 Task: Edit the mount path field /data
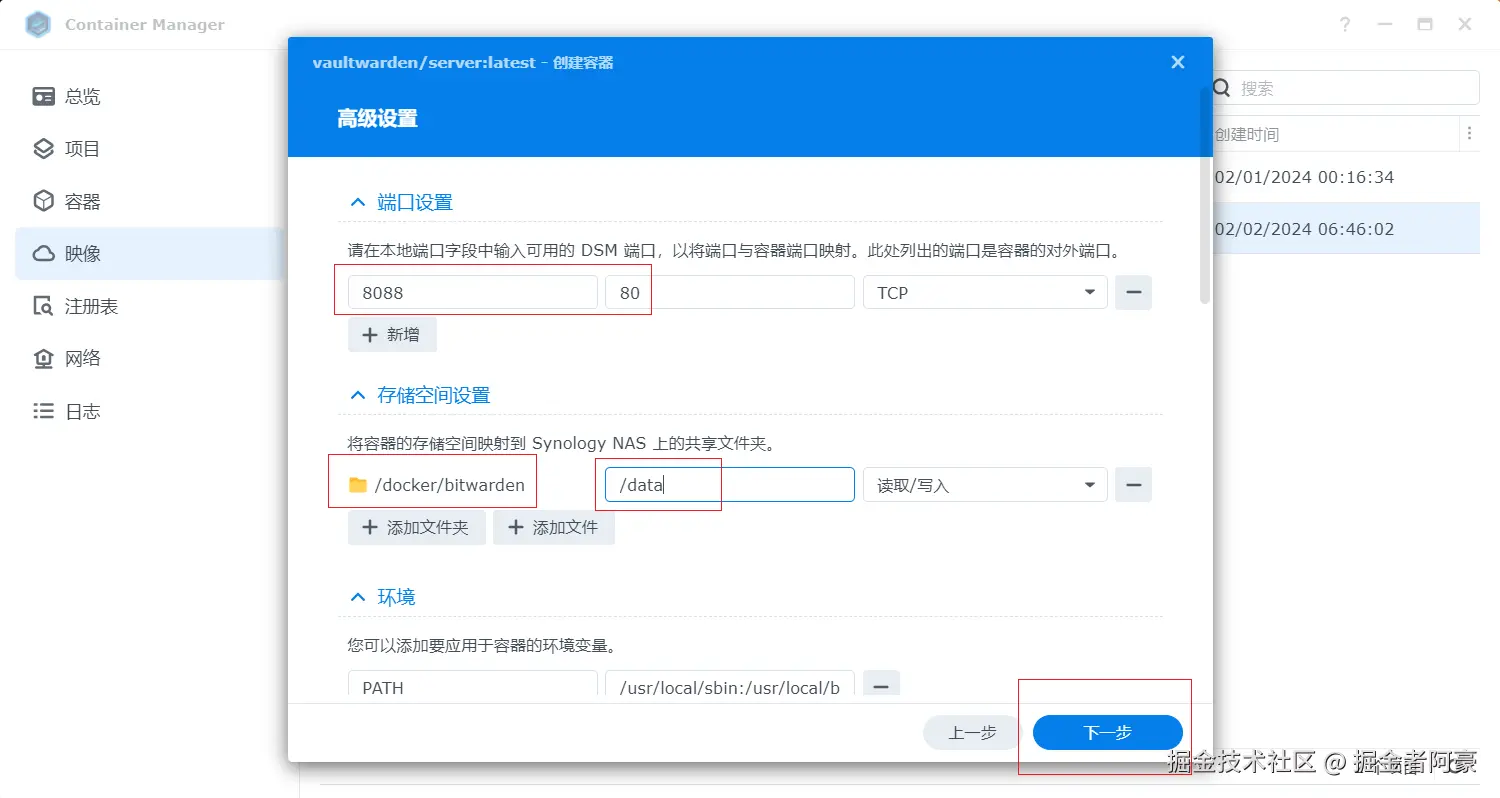(x=729, y=485)
